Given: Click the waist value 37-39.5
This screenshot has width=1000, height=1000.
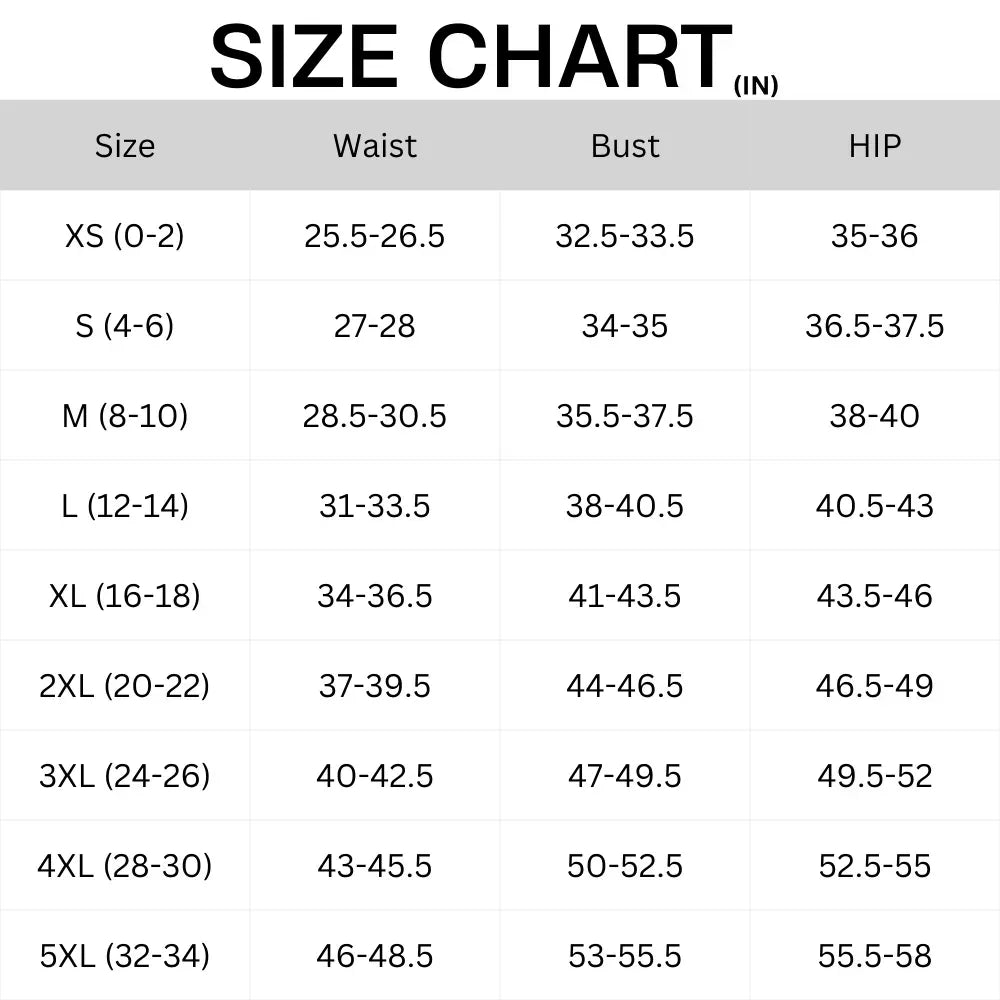Looking at the screenshot, I should (375, 686).
